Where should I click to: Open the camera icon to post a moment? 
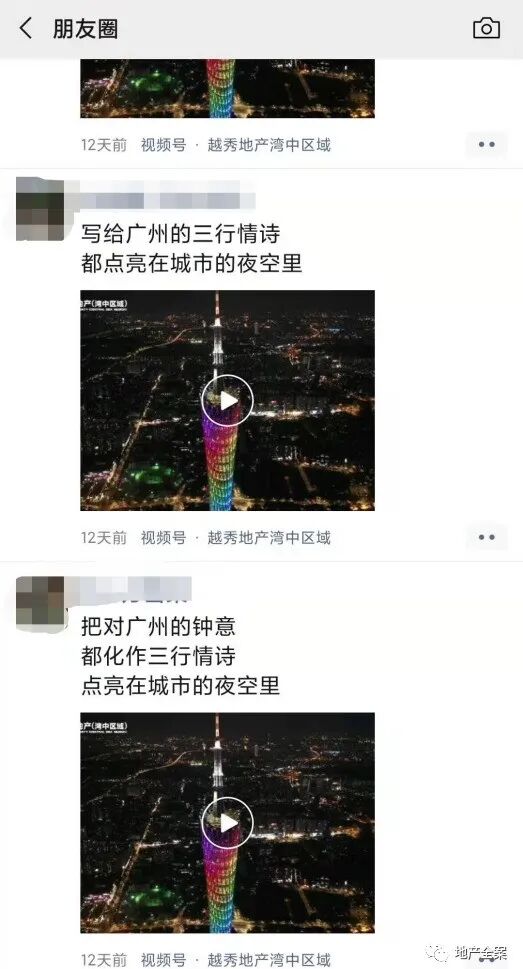tap(487, 28)
